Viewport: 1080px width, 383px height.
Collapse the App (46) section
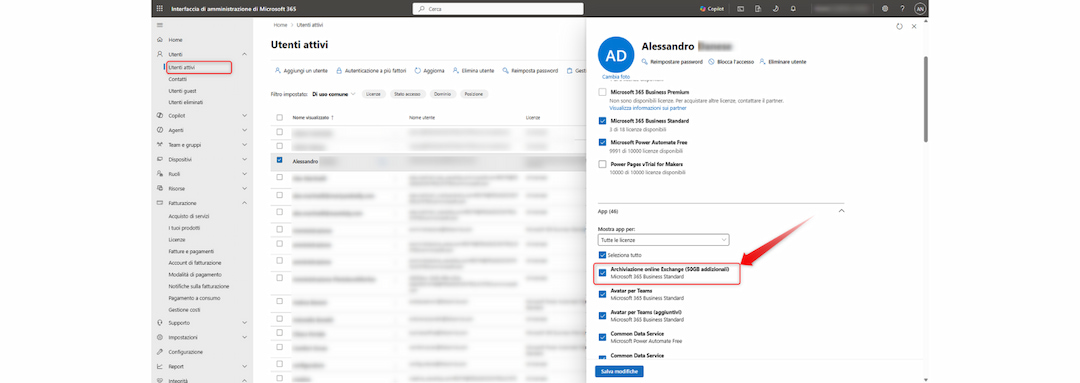841,211
